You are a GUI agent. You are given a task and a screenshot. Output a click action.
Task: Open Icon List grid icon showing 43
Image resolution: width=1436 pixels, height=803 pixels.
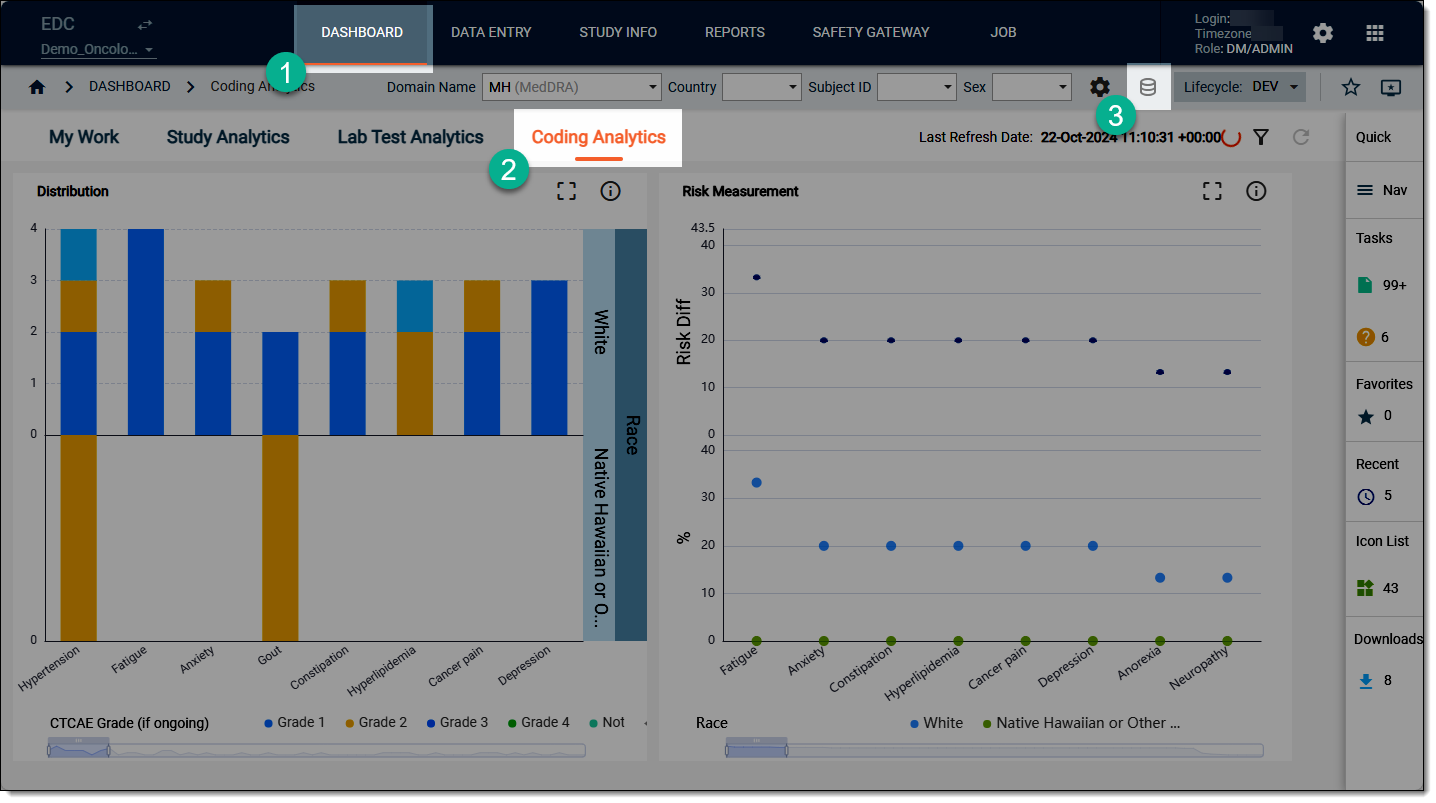[1365, 588]
